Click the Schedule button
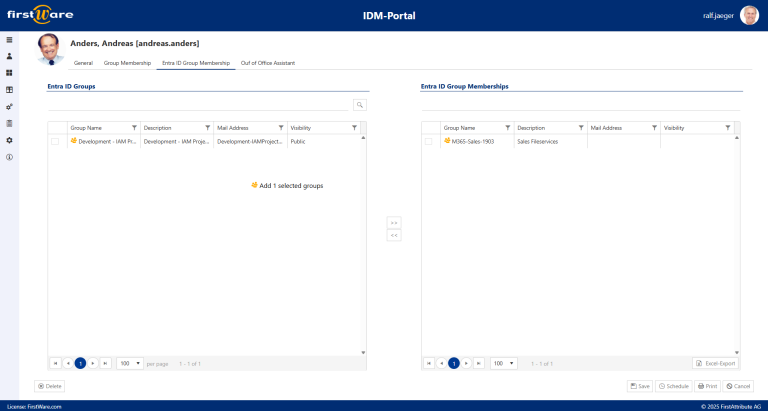Viewport: 768px width, 411px height. (674, 386)
